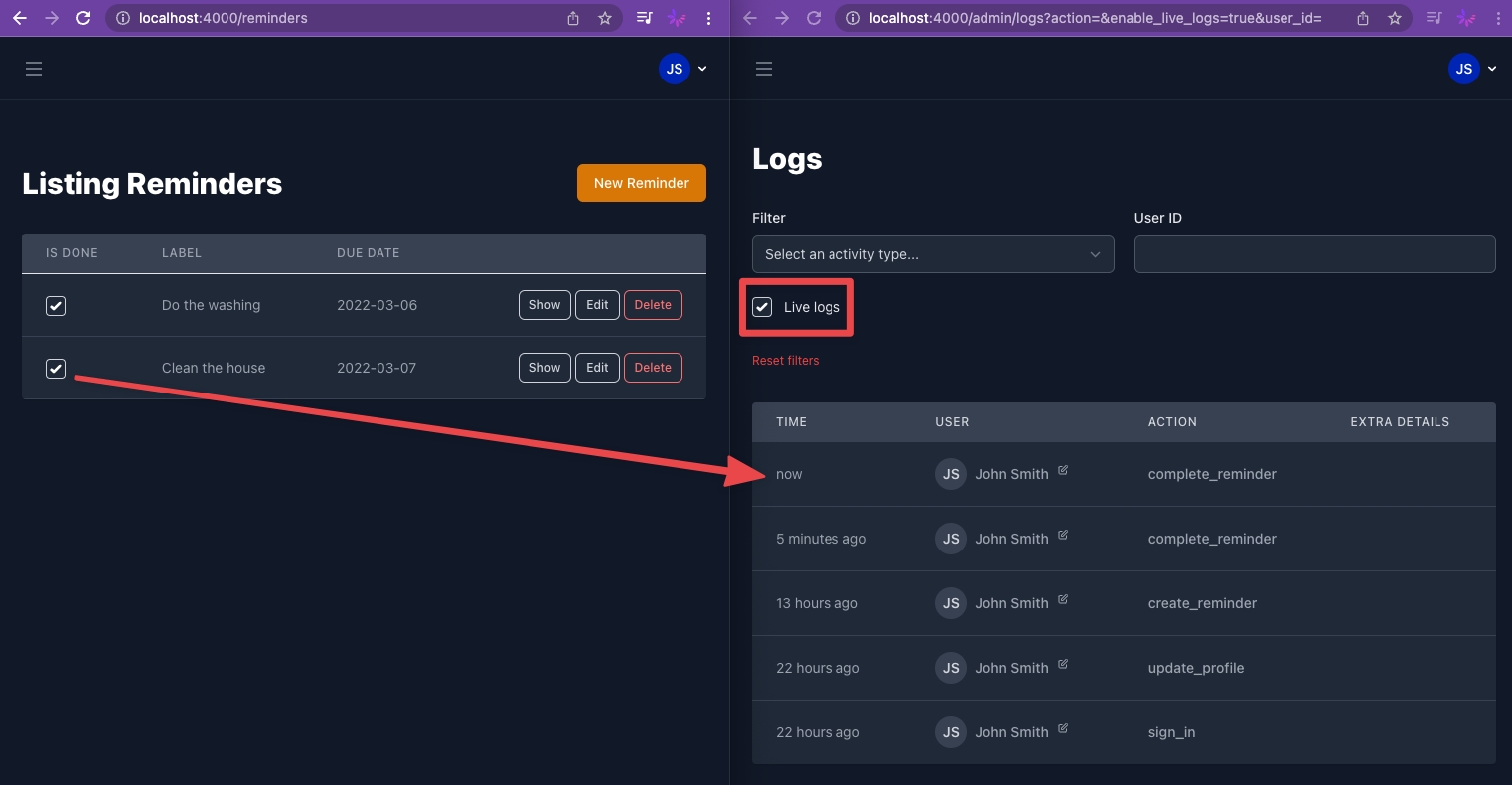Viewport: 1512px width, 785px height.
Task: Open hamburger menu on Logs page
Action: [x=764, y=69]
